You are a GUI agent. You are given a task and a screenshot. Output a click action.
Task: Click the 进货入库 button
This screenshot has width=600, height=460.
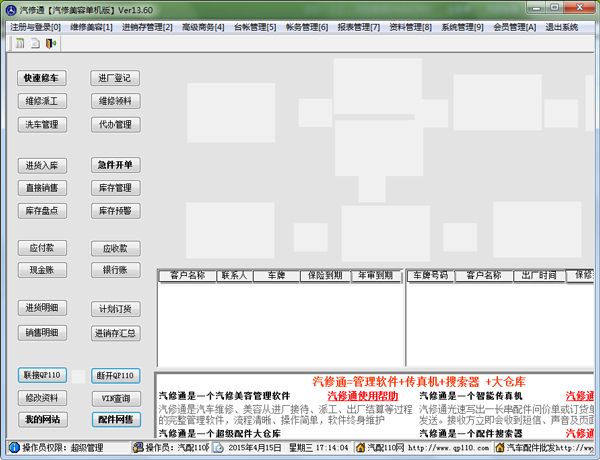pos(42,165)
